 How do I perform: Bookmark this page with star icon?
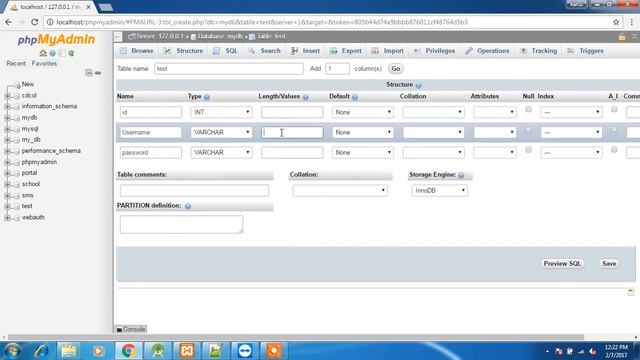point(616,22)
